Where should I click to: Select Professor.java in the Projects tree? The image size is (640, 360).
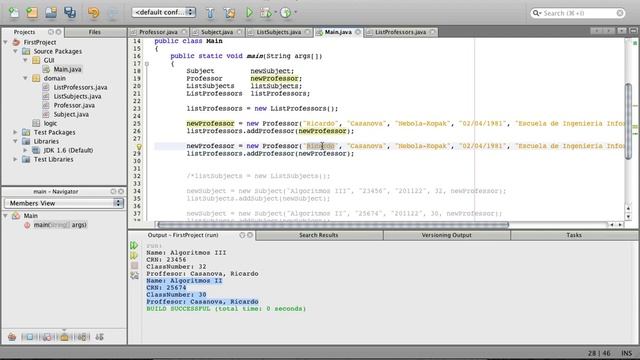[x=74, y=105]
